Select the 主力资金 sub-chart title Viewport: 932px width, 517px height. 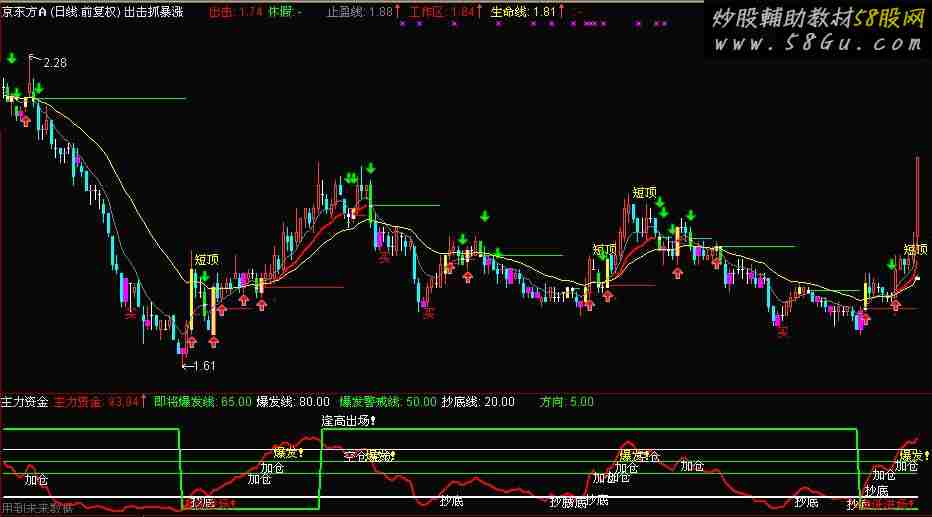coord(25,402)
